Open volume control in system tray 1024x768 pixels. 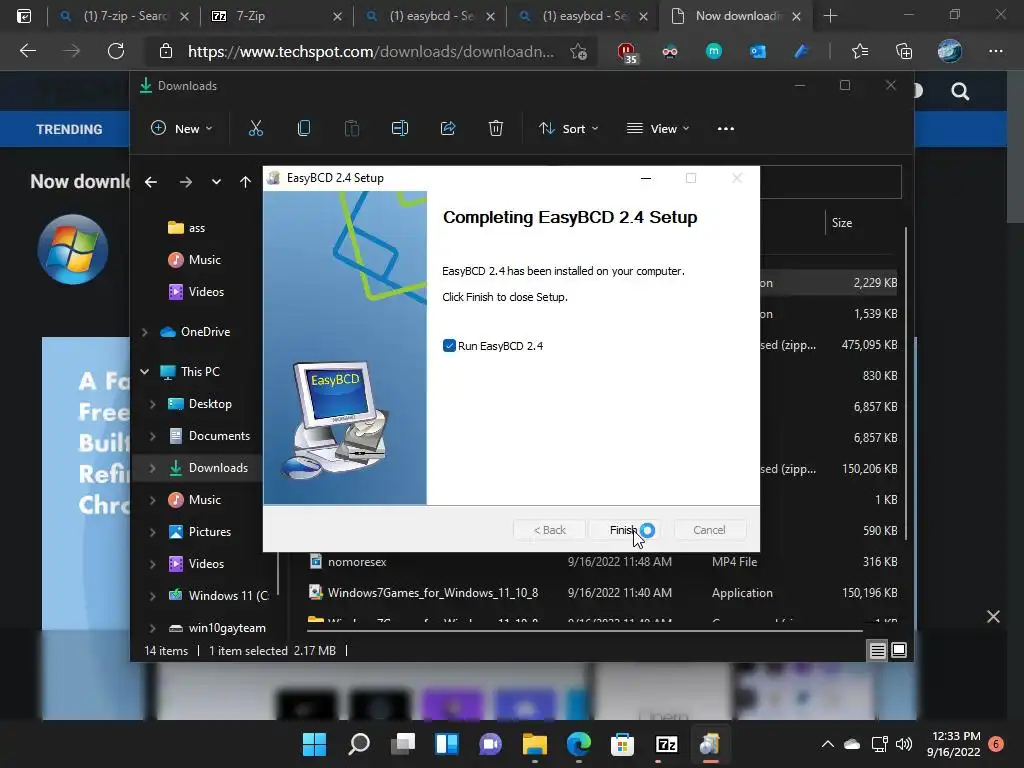pyautogui.click(x=904, y=744)
